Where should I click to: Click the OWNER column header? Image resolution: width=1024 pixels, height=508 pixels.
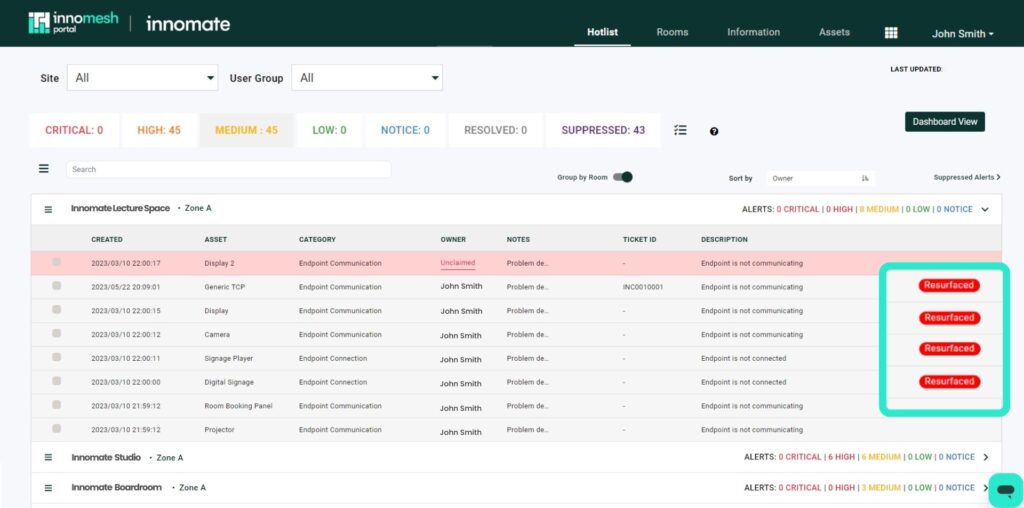point(453,240)
